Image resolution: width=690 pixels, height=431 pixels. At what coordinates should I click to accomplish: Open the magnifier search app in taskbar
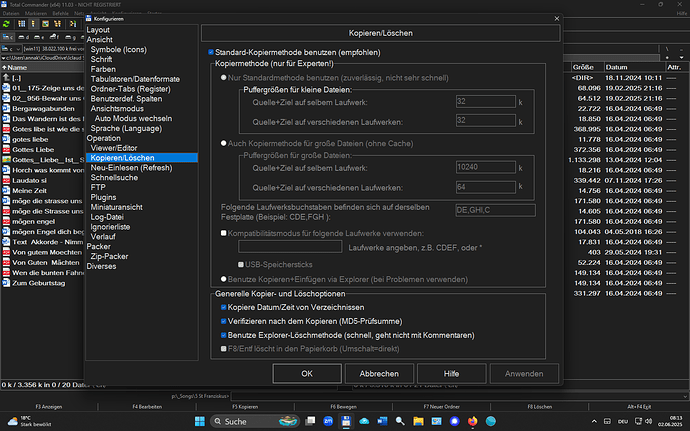400,421
